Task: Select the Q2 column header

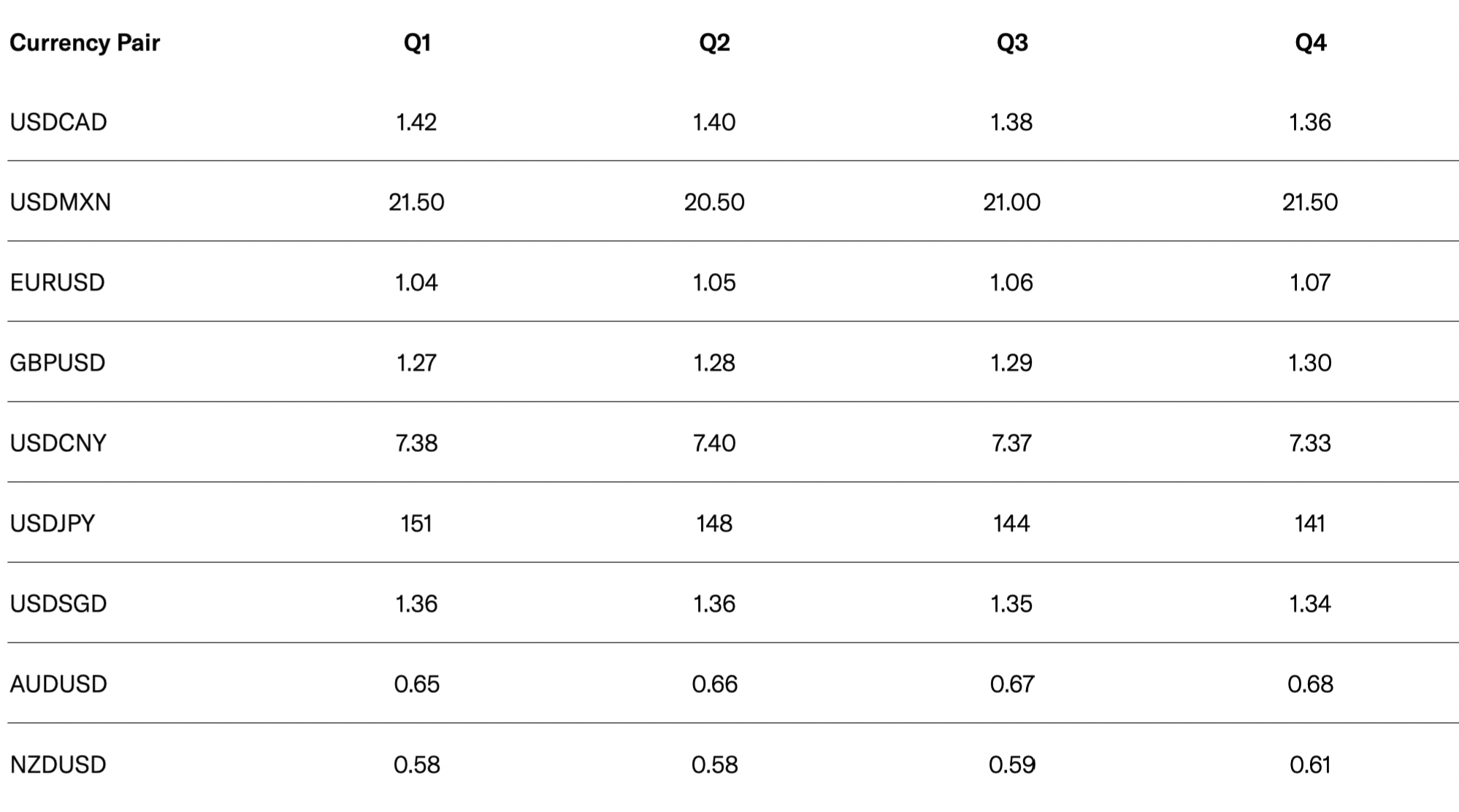Action: [714, 43]
